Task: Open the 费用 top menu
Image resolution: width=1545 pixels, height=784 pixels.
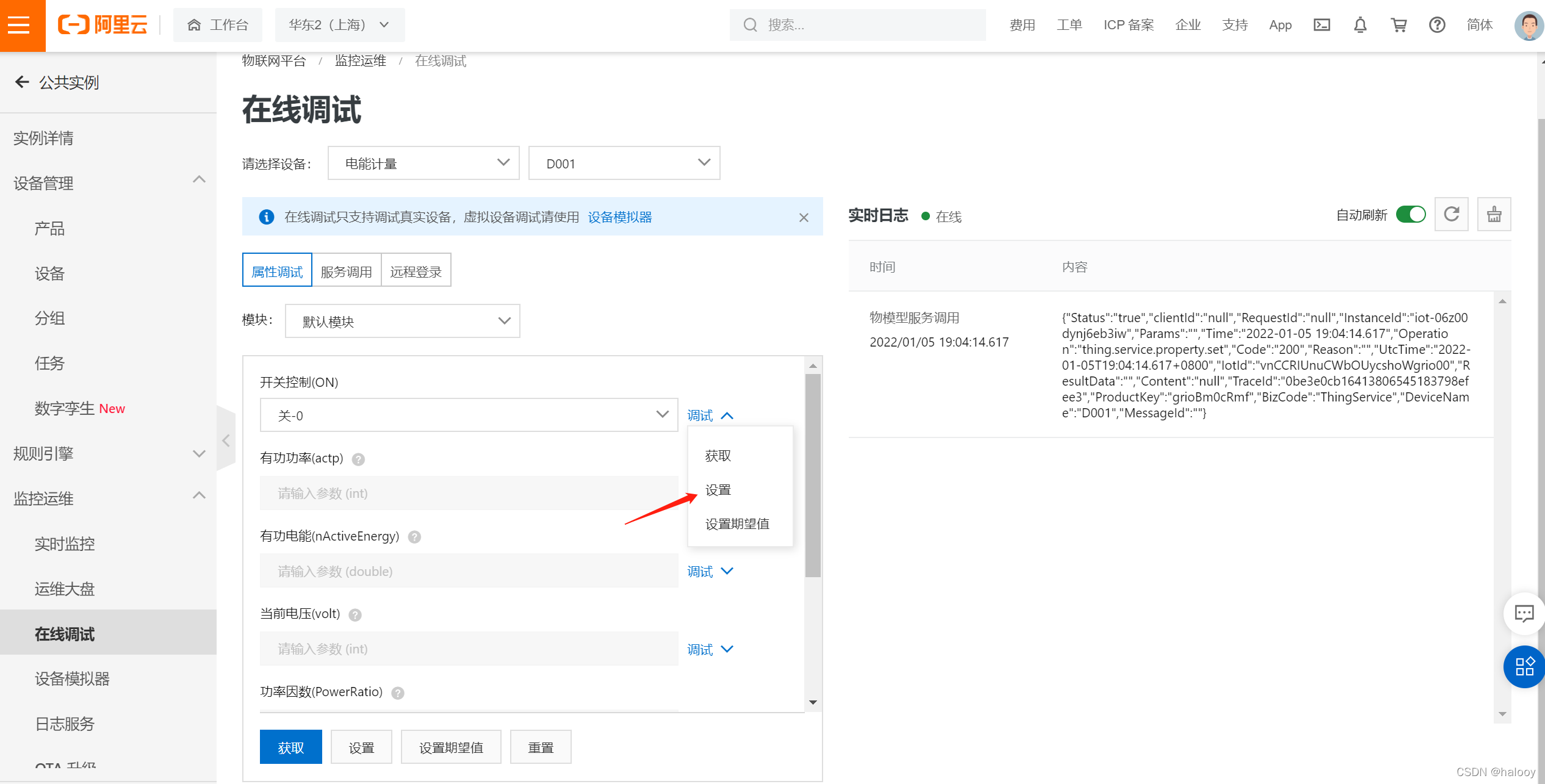Action: [x=1022, y=25]
